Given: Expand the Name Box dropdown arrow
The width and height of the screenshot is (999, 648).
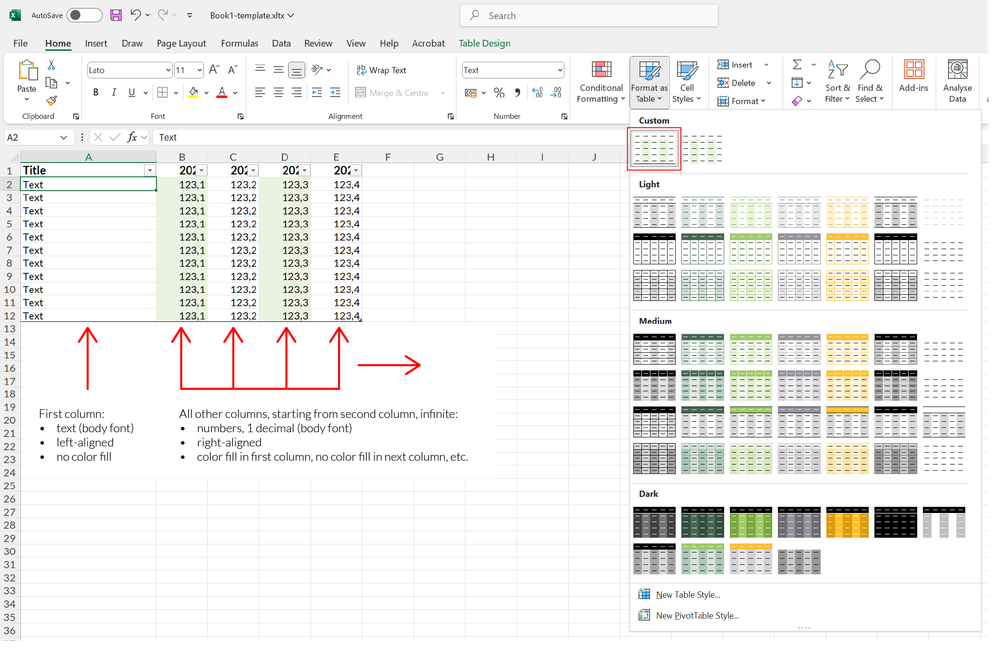Looking at the screenshot, I should [63, 137].
